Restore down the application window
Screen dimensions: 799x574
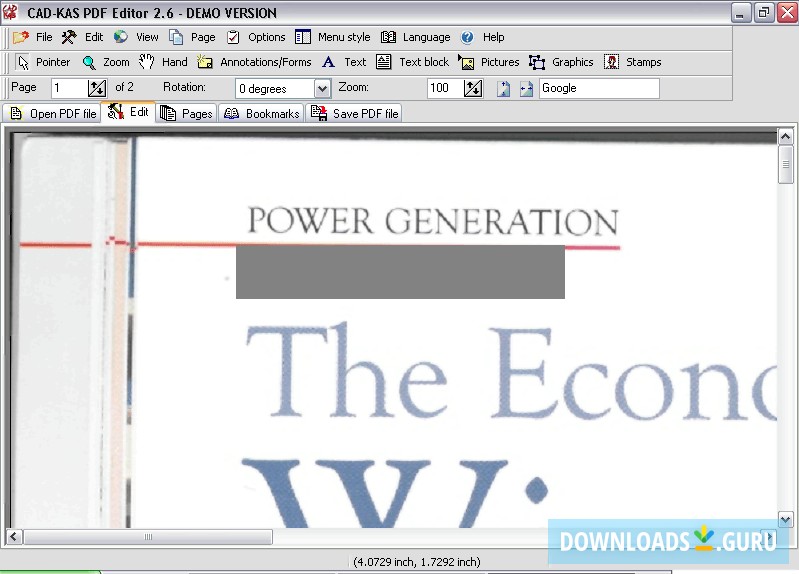pos(763,13)
